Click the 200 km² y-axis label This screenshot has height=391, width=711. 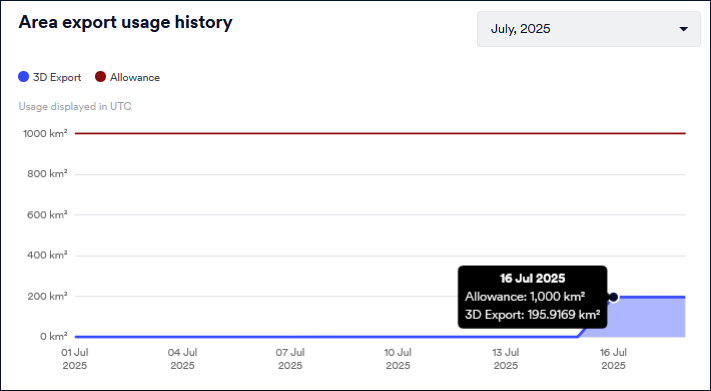pyautogui.click(x=47, y=296)
